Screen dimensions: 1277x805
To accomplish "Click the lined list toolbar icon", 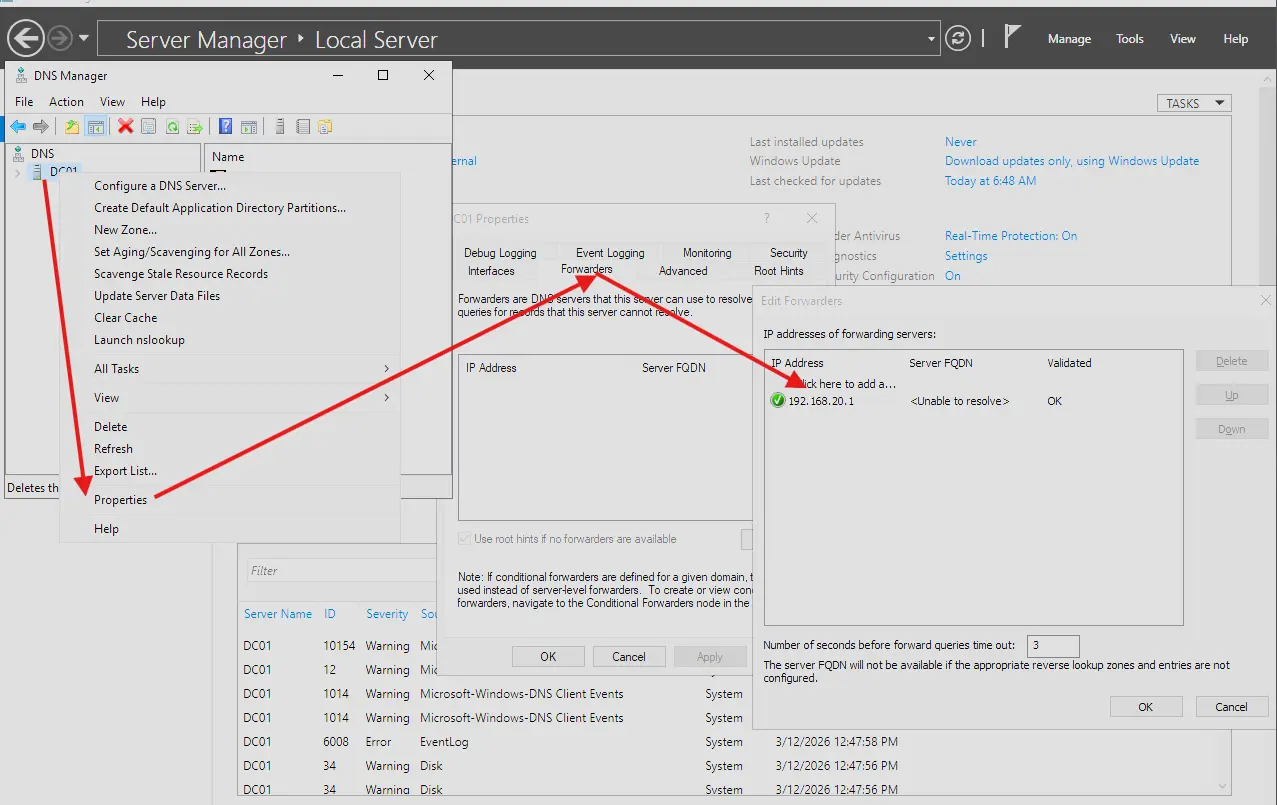I will [302, 126].
